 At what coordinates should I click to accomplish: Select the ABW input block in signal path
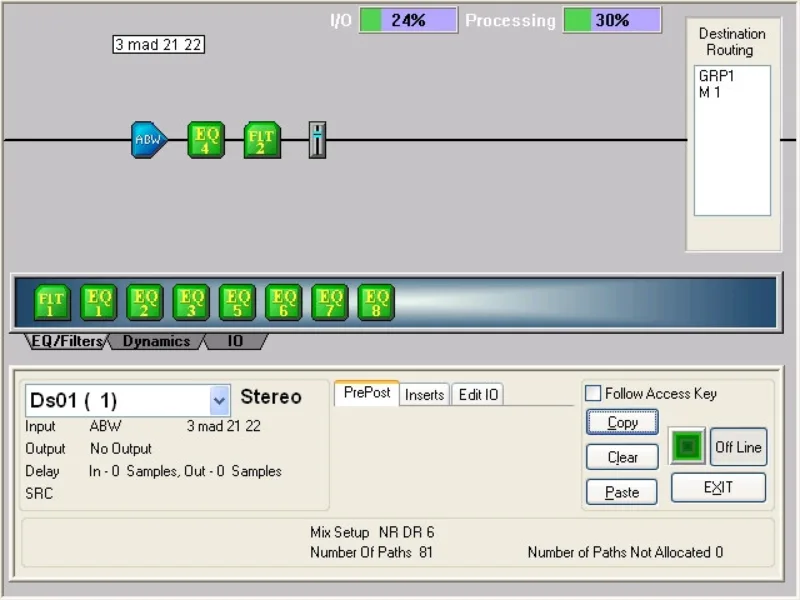[x=149, y=140]
